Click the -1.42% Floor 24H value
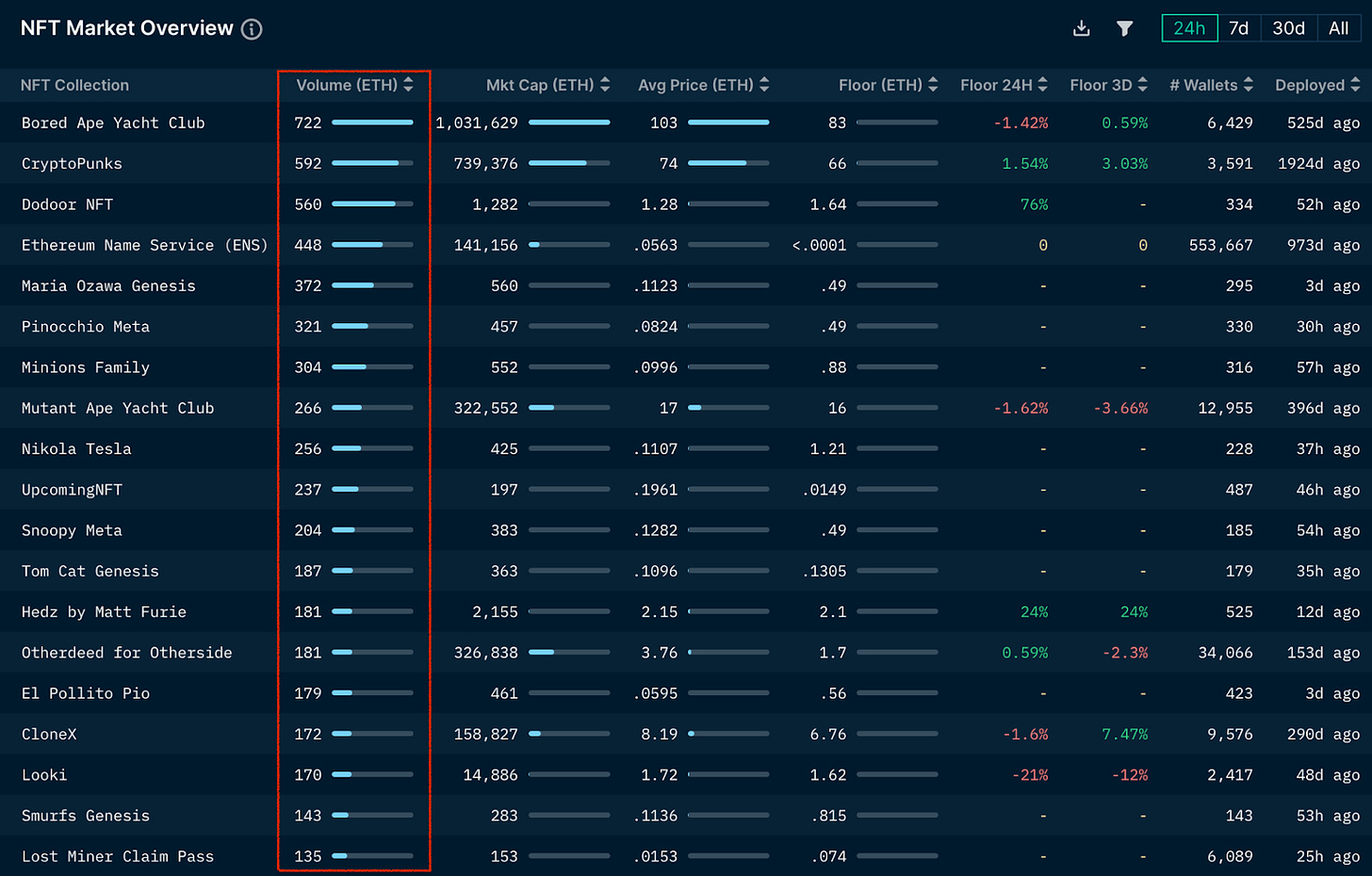This screenshot has height=876, width=1372. 1021,122
